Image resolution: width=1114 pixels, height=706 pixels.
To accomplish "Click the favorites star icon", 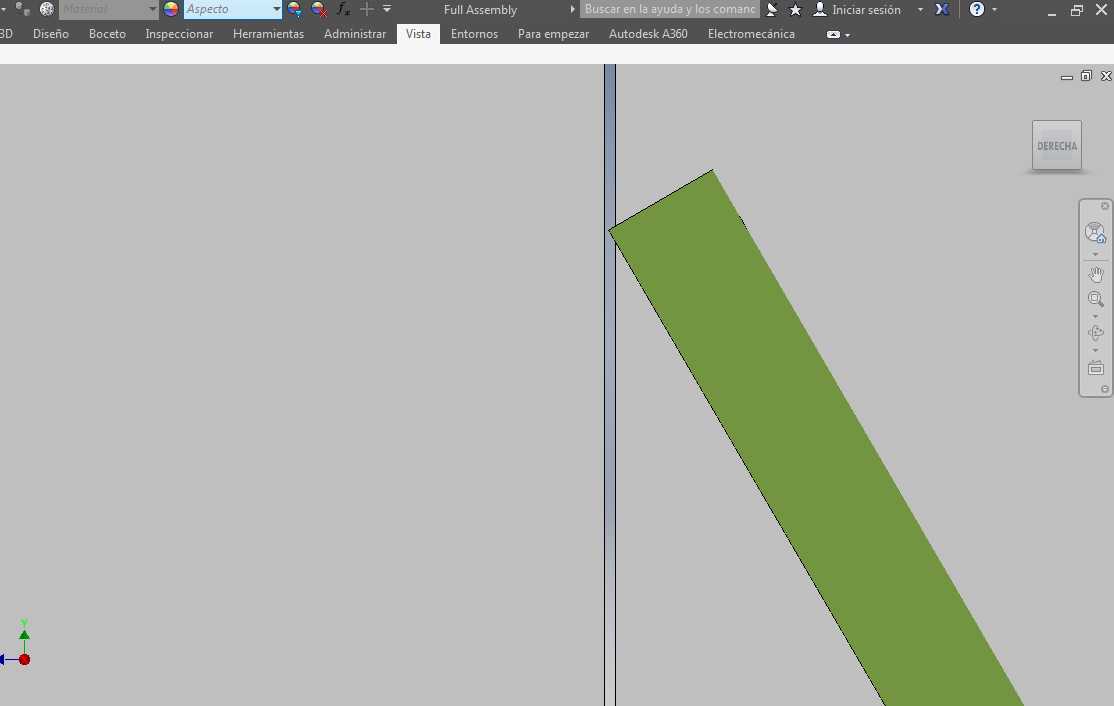I will (796, 10).
